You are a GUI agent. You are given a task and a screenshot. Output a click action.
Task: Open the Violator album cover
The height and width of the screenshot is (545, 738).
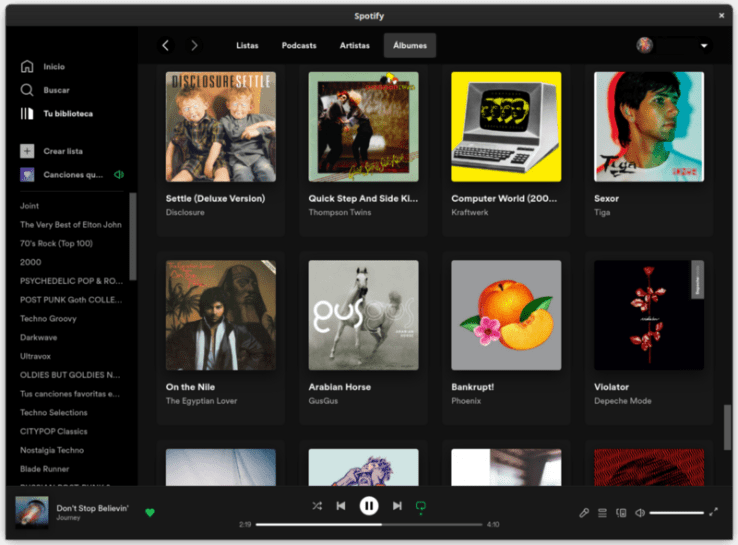pos(649,315)
